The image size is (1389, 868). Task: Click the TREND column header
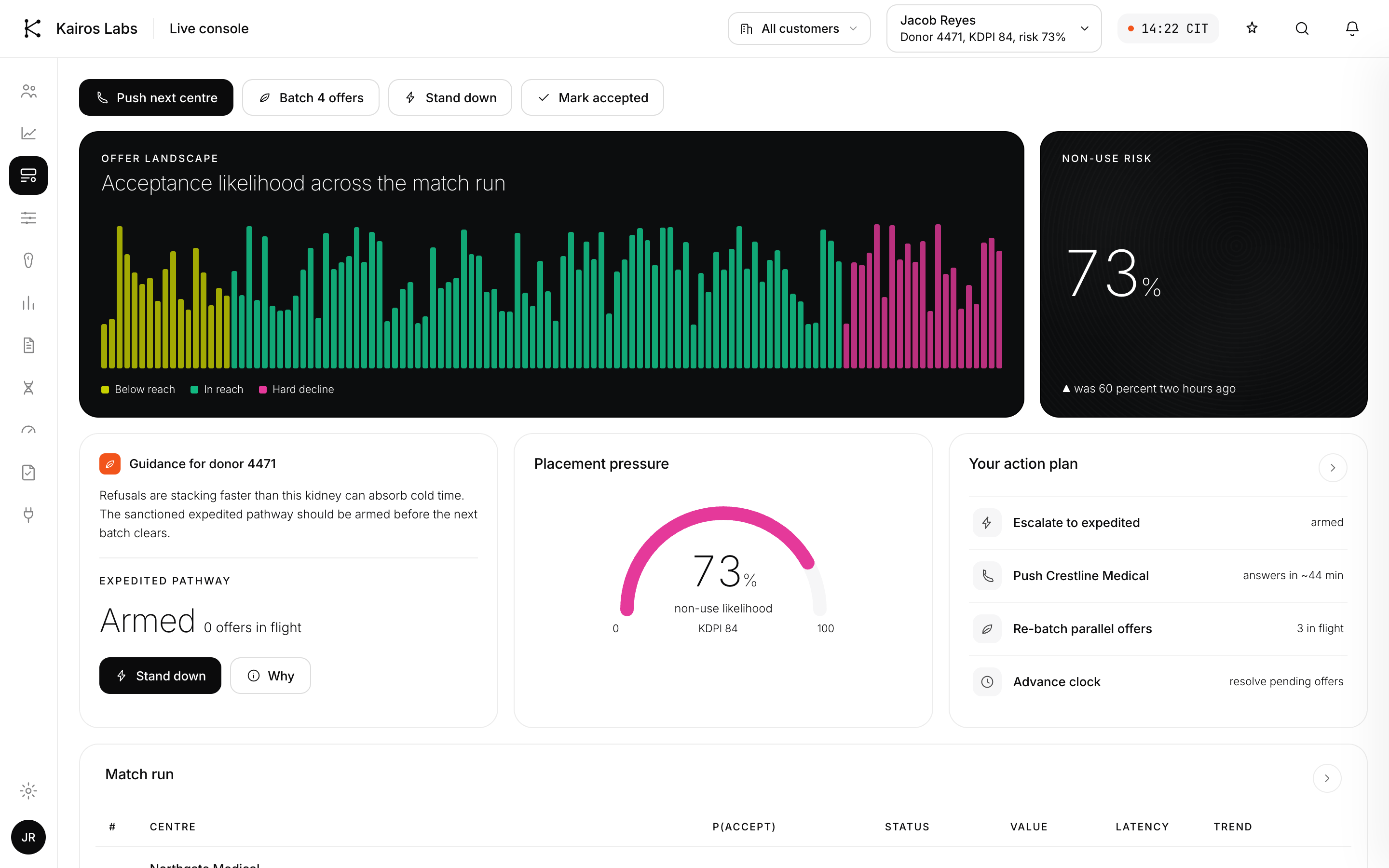pos(1232,827)
